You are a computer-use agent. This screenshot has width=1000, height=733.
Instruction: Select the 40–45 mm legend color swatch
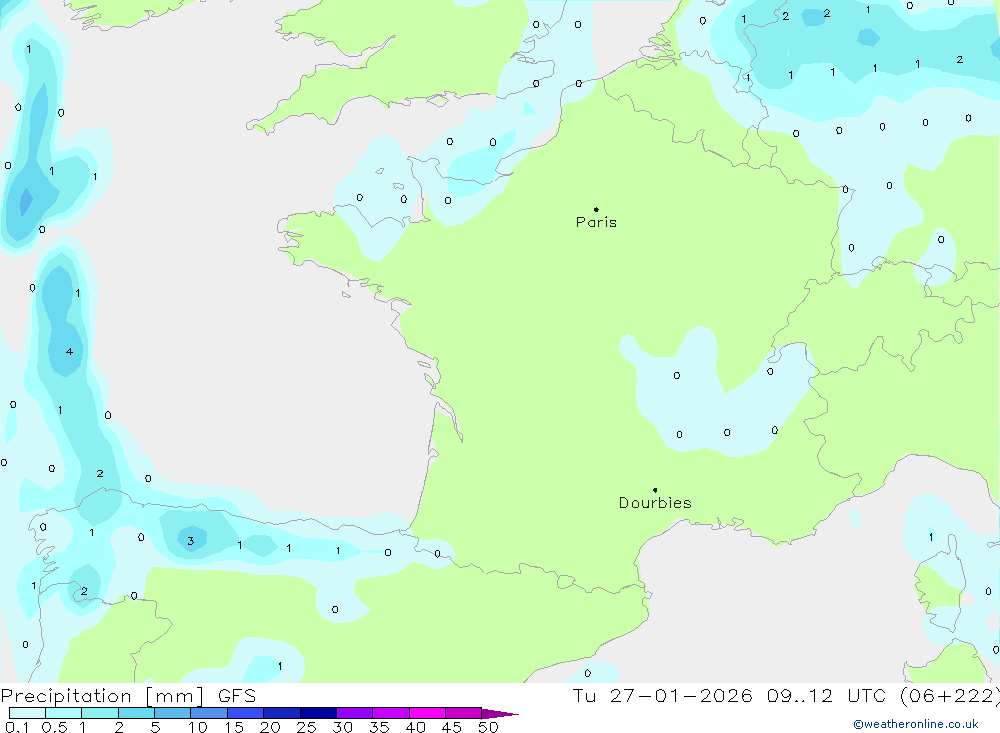(x=427, y=713)
